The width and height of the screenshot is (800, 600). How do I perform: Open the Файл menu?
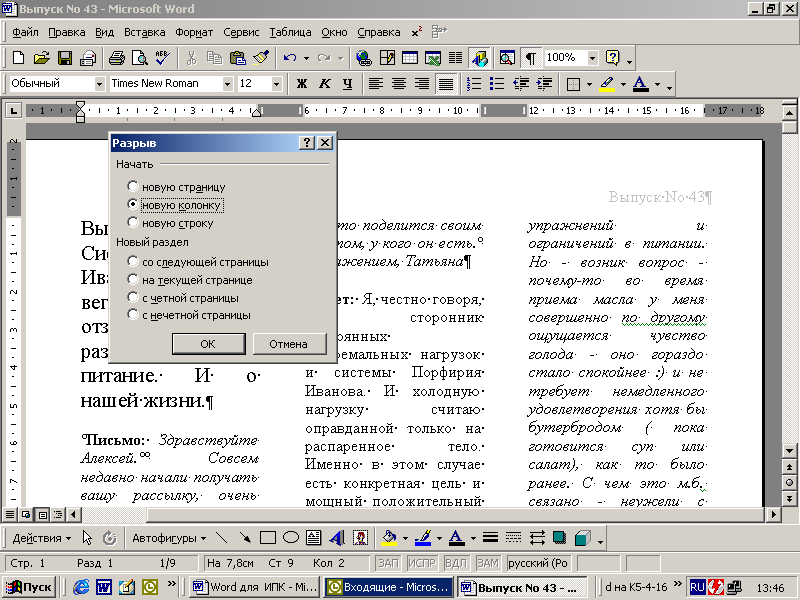[x=25, y=32]
